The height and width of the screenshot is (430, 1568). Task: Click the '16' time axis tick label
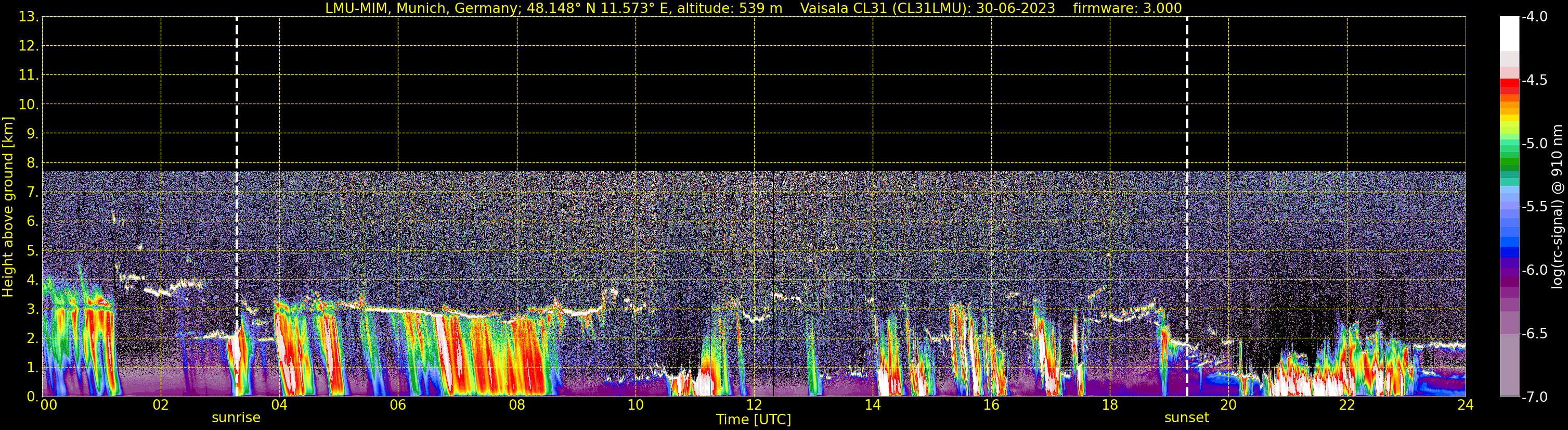point(992,405)
